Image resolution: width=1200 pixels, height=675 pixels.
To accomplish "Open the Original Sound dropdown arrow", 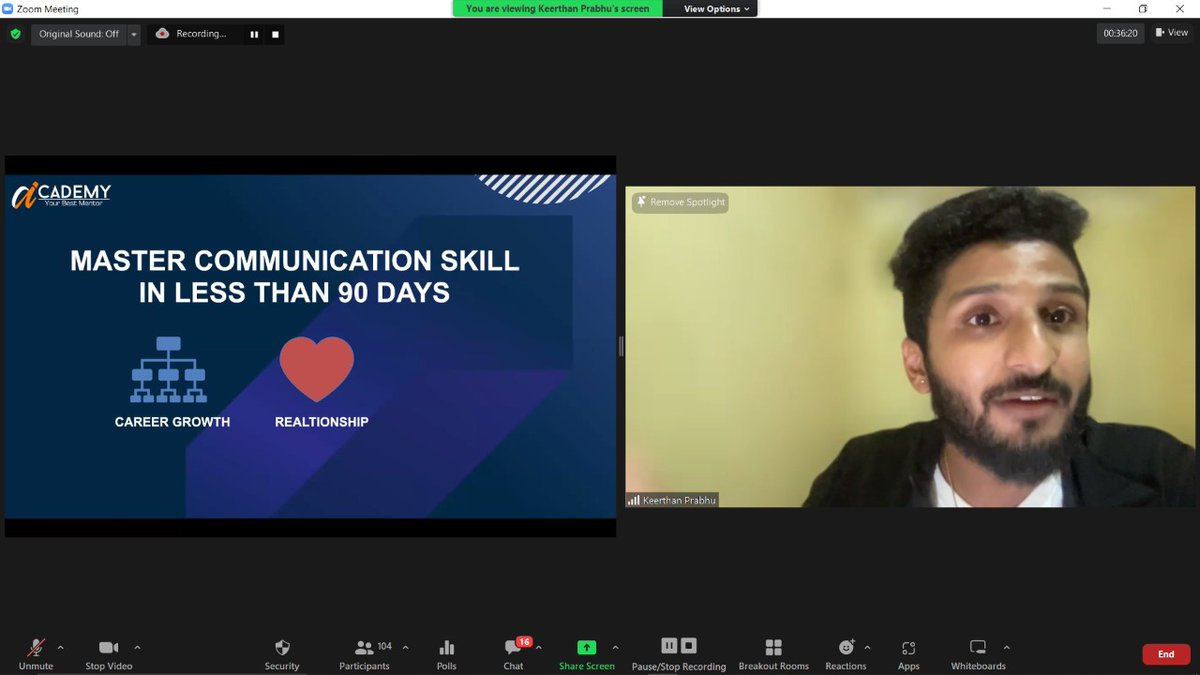I will coord(134,33).
